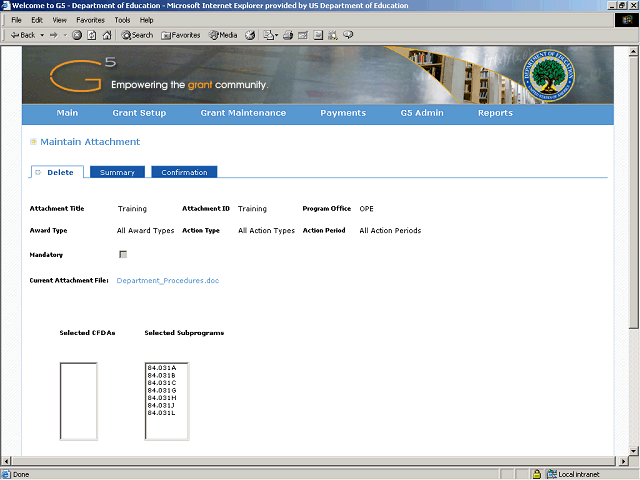Go to the Home page
This screenshot has height=480, width=640.
pyautogui.click(x=107, y=36)
